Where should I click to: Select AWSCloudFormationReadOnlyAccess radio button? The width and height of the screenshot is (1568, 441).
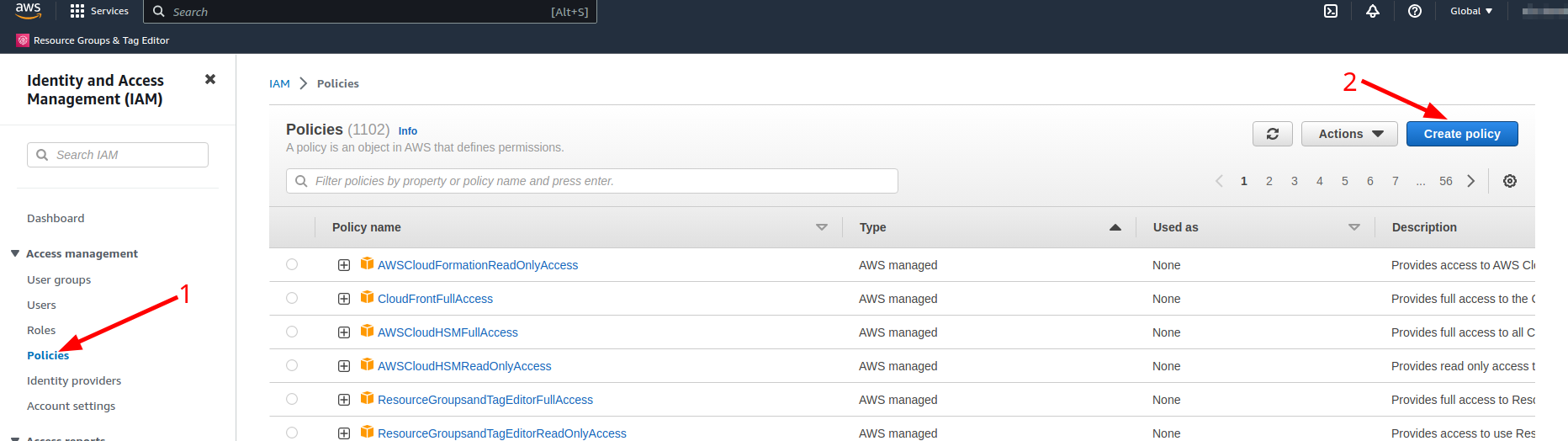coord(292,264)
